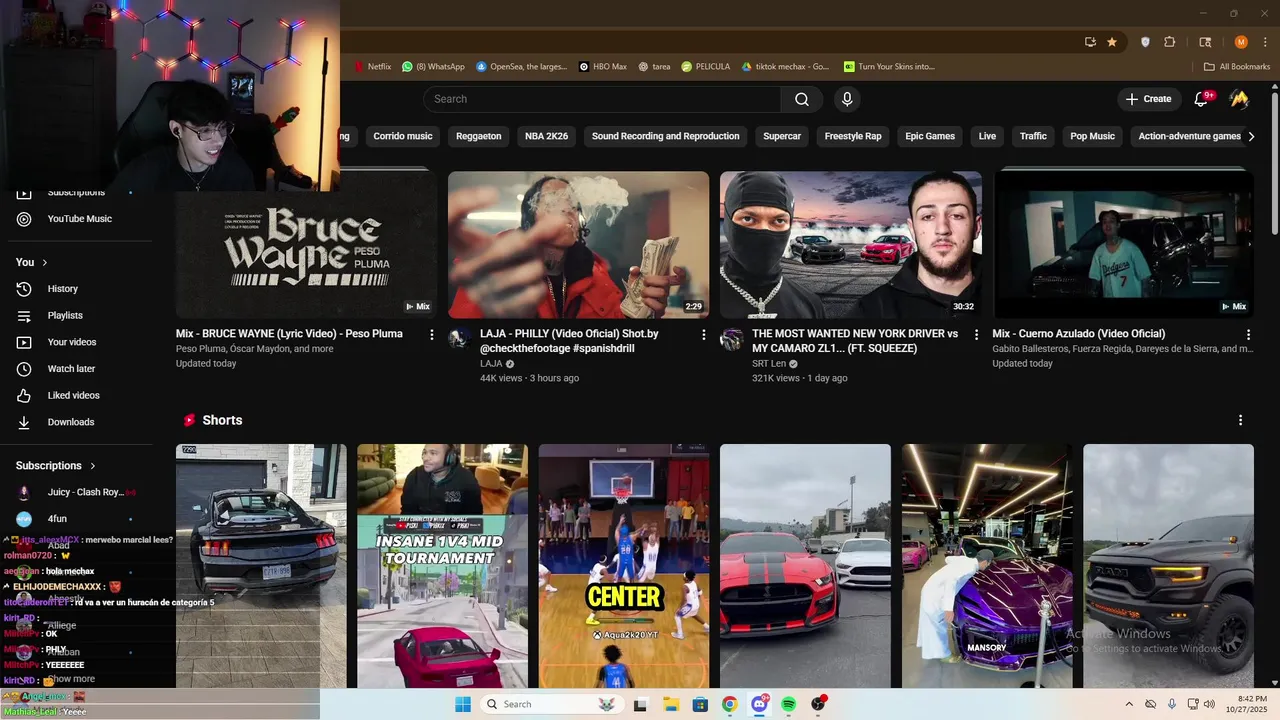Open the shield extension icon in Chrome toolbar
The image size is (1280, 720).
click(1145, 42)
